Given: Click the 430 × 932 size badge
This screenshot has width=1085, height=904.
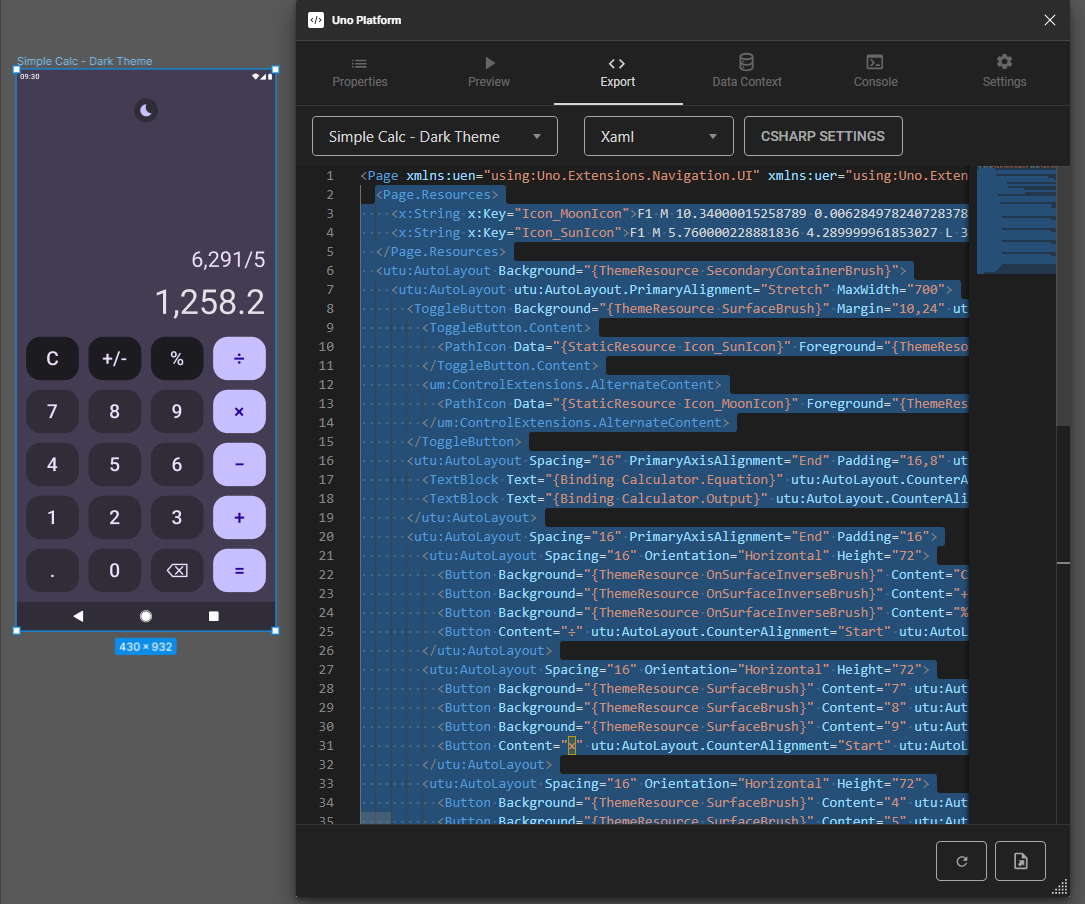Looking at the screenshot, I should coord(145,646).
